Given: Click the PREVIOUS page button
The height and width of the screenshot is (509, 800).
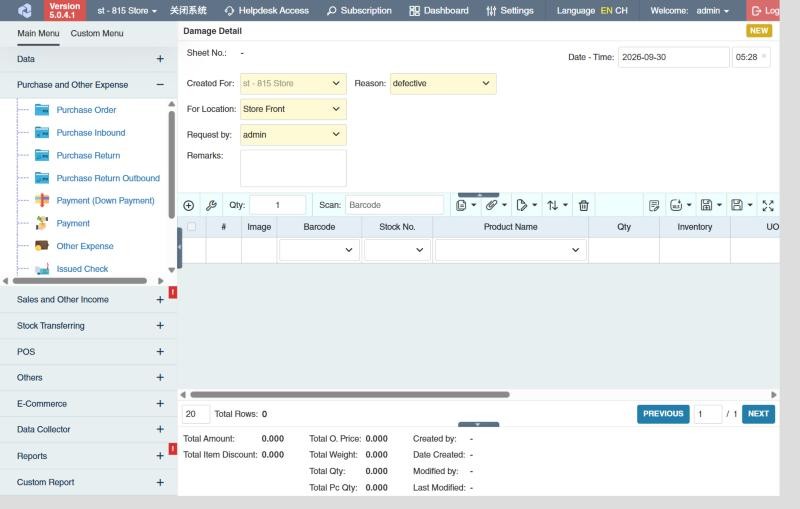Looking at the screenshot, I should click(663, 414).
